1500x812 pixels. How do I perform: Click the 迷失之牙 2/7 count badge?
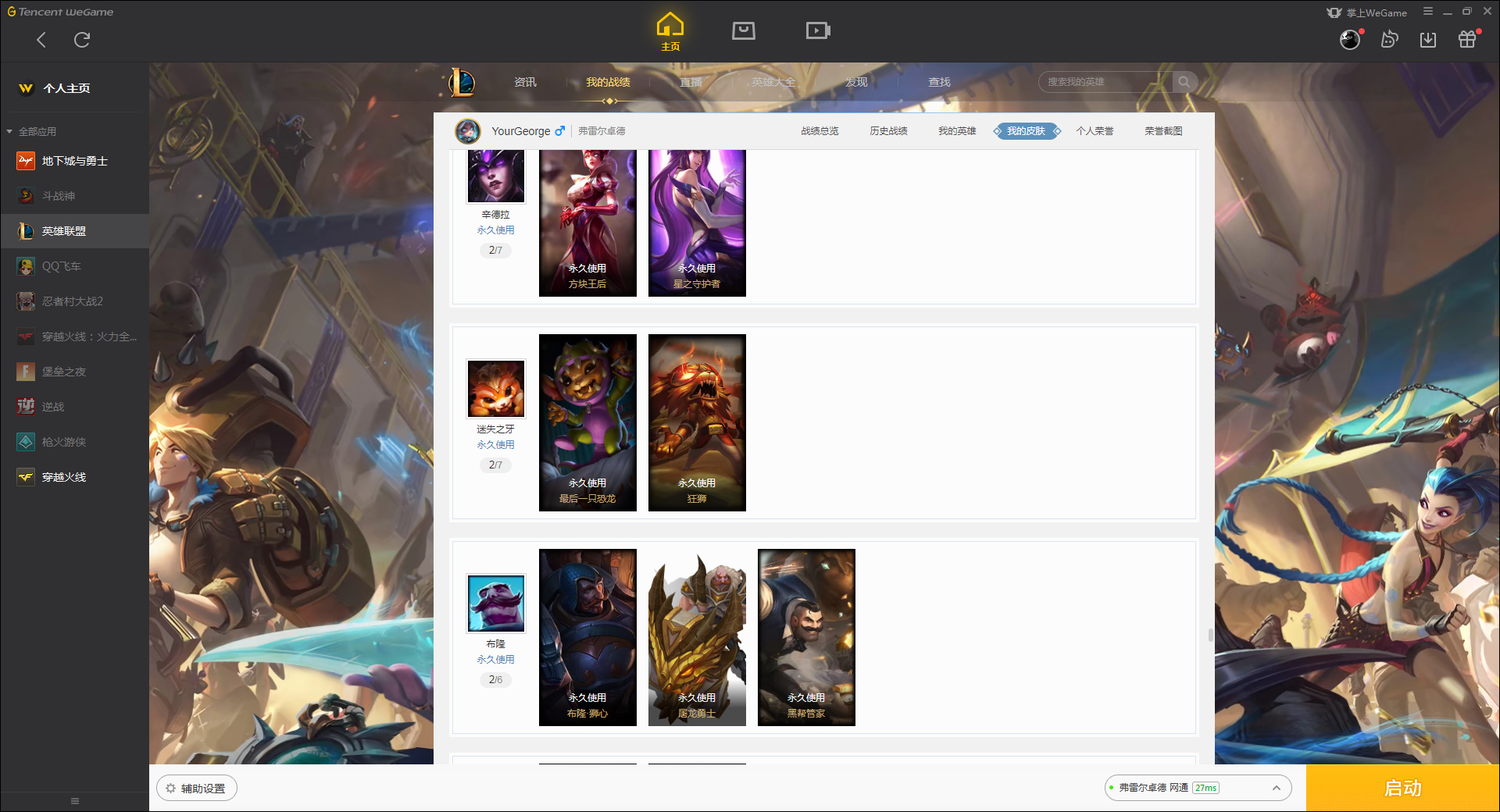[495, 465]
